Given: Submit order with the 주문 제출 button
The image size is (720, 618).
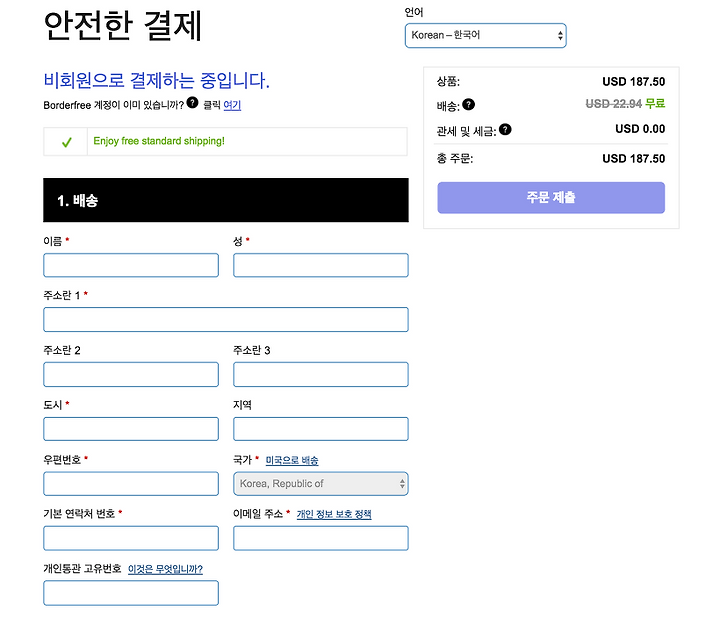Looking at the screenshot, I should tap(551, 197).
